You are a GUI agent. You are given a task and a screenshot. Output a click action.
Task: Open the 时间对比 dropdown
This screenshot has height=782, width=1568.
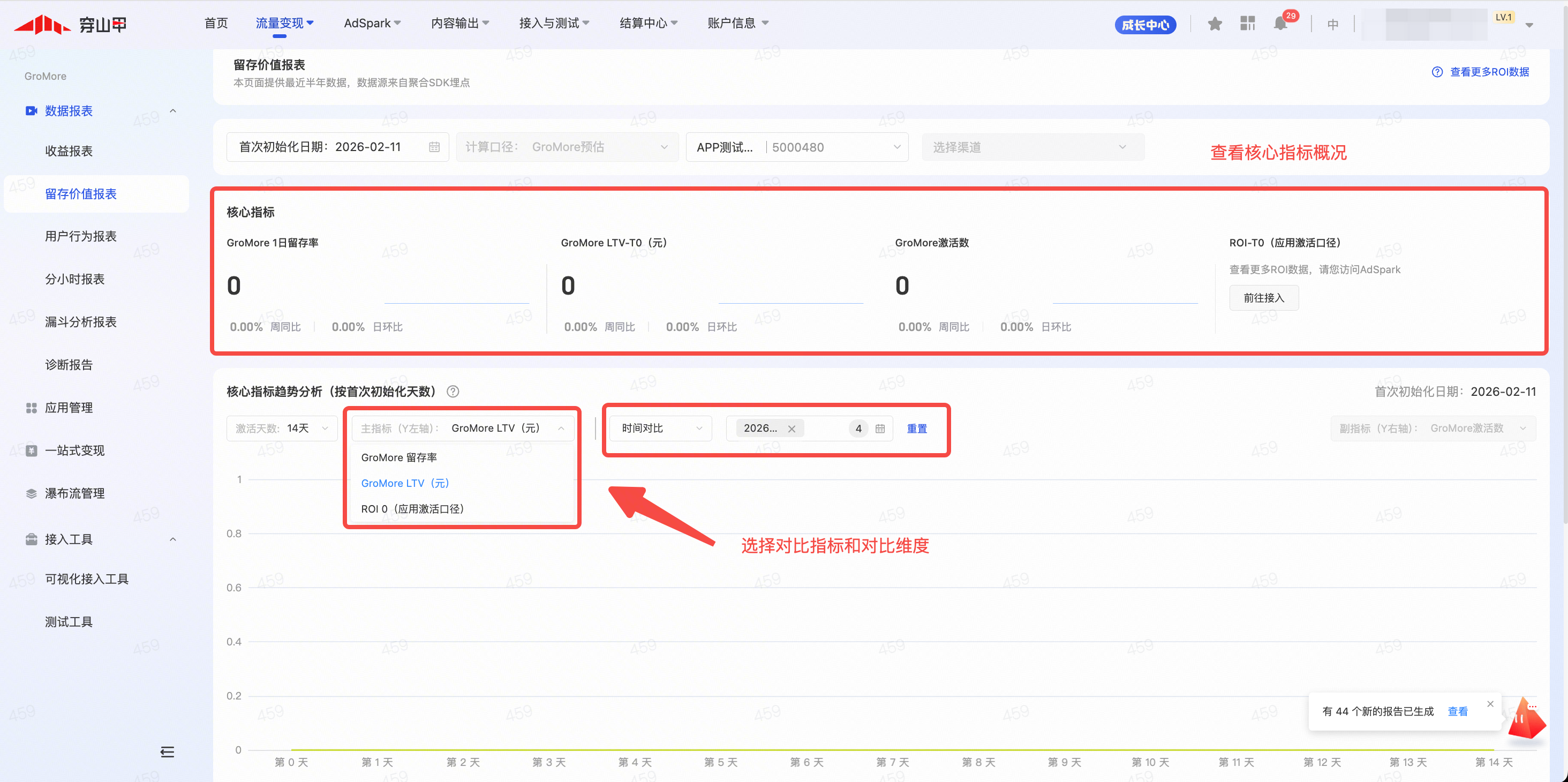pos(660,428)
